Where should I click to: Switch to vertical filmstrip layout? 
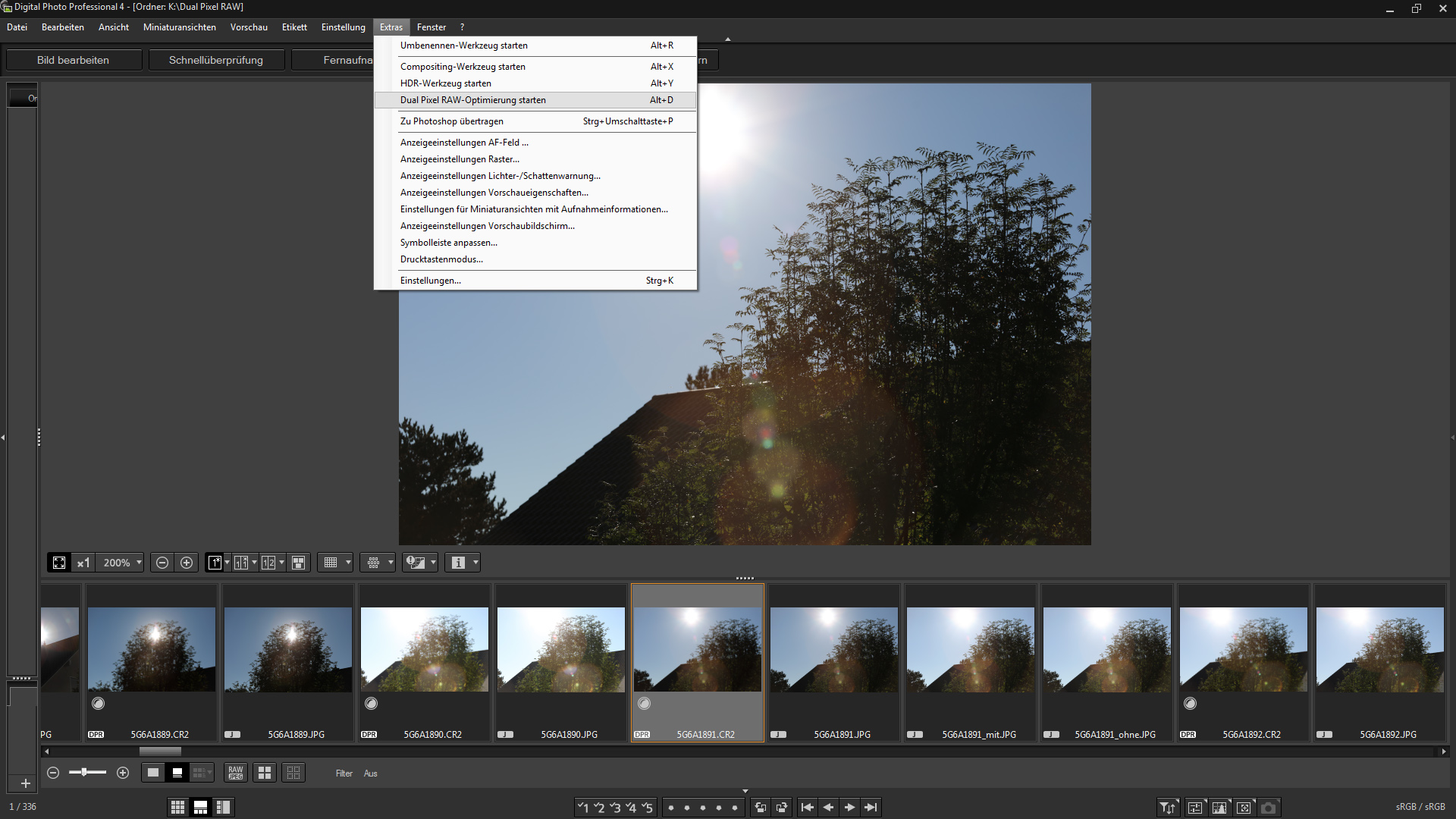pos(223,808)
